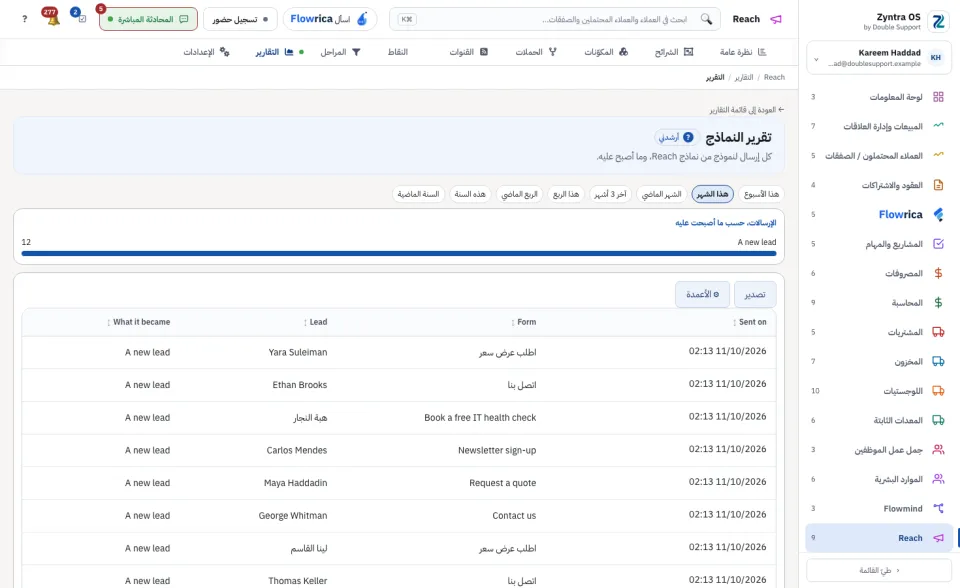960x588 pixels.
Task: Open the نظرة عامة tab
Action: click(743, 52)
